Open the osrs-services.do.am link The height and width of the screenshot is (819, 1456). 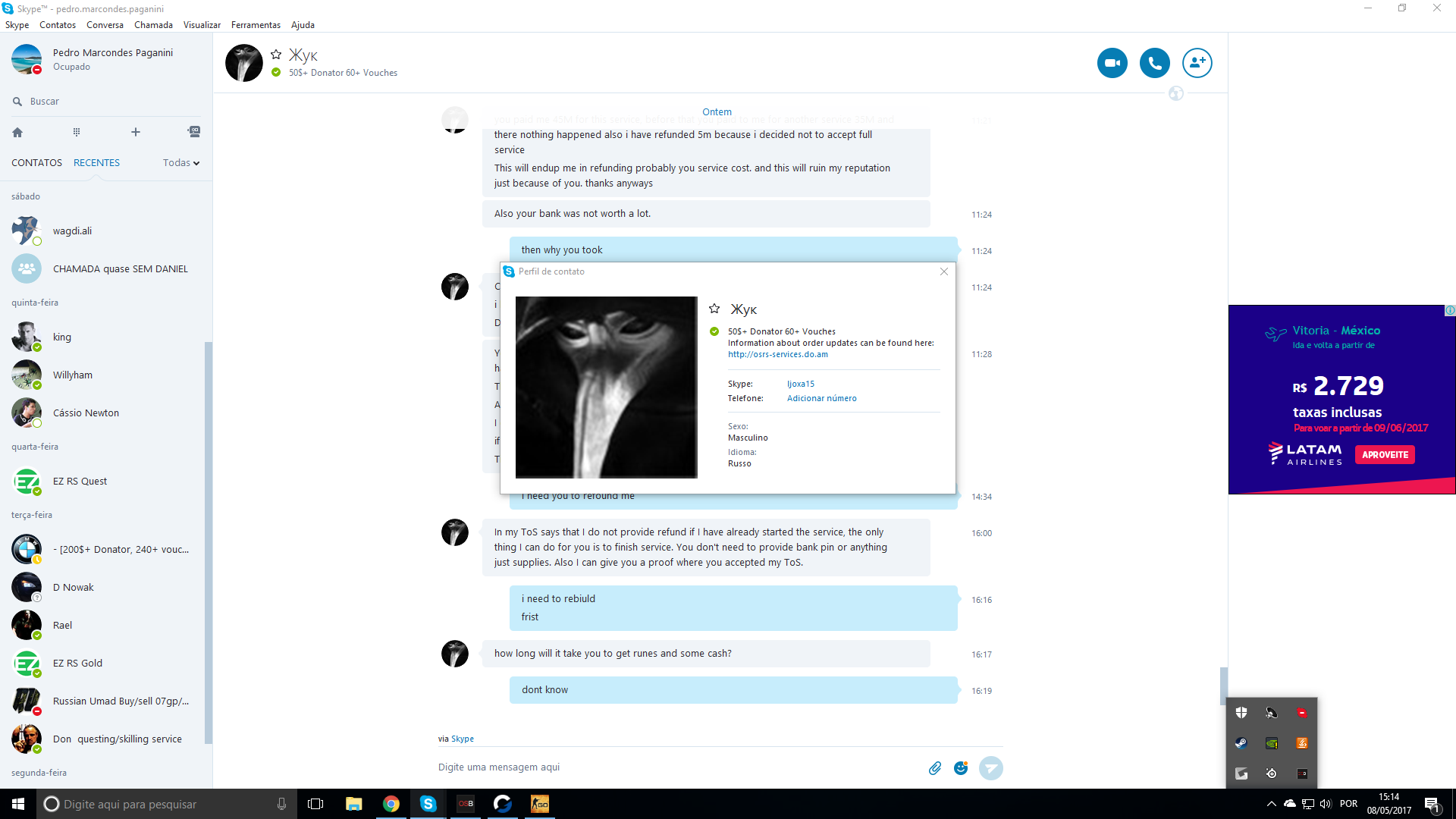coord(777,354)
